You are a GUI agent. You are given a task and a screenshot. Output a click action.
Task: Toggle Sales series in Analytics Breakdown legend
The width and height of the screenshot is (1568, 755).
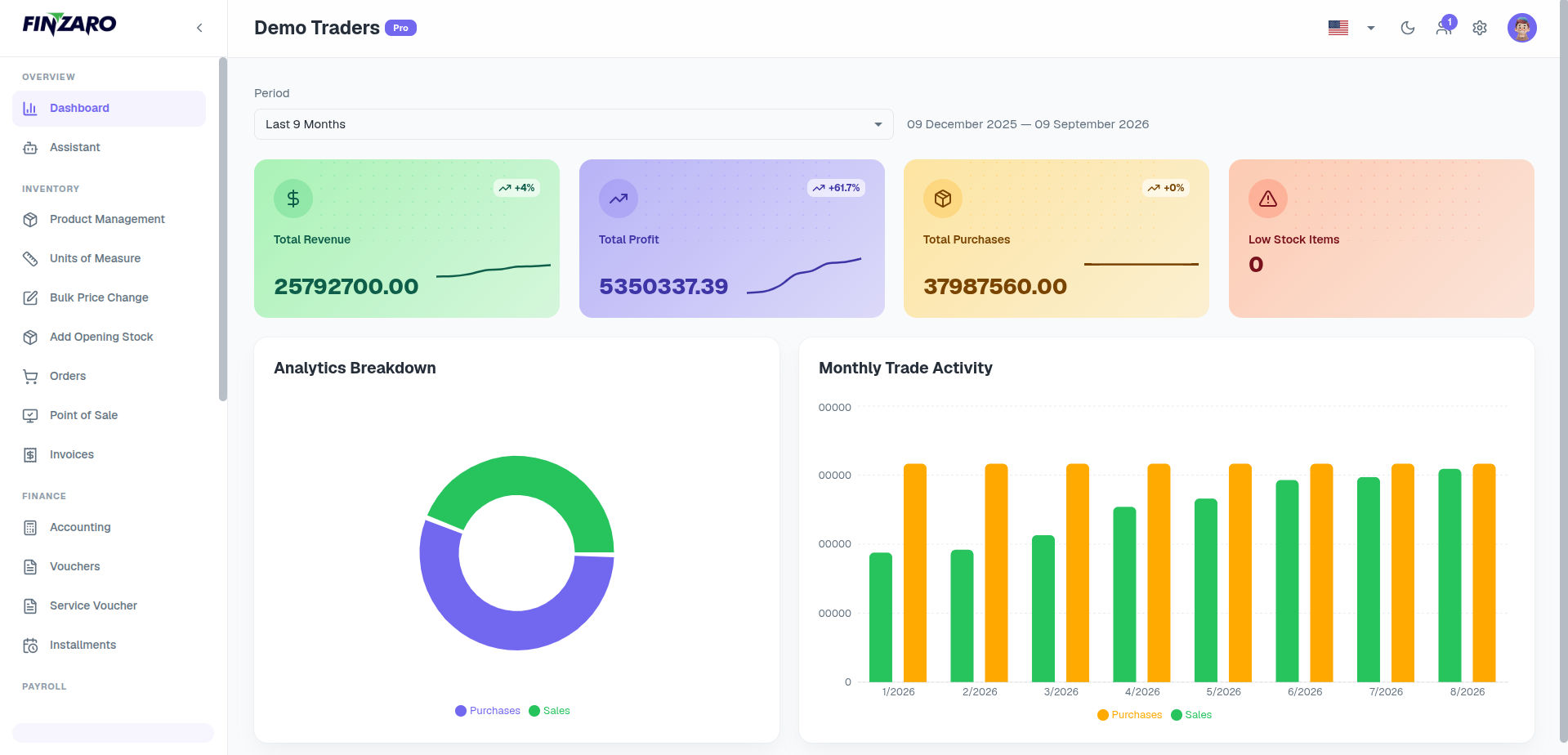[549, 711]
